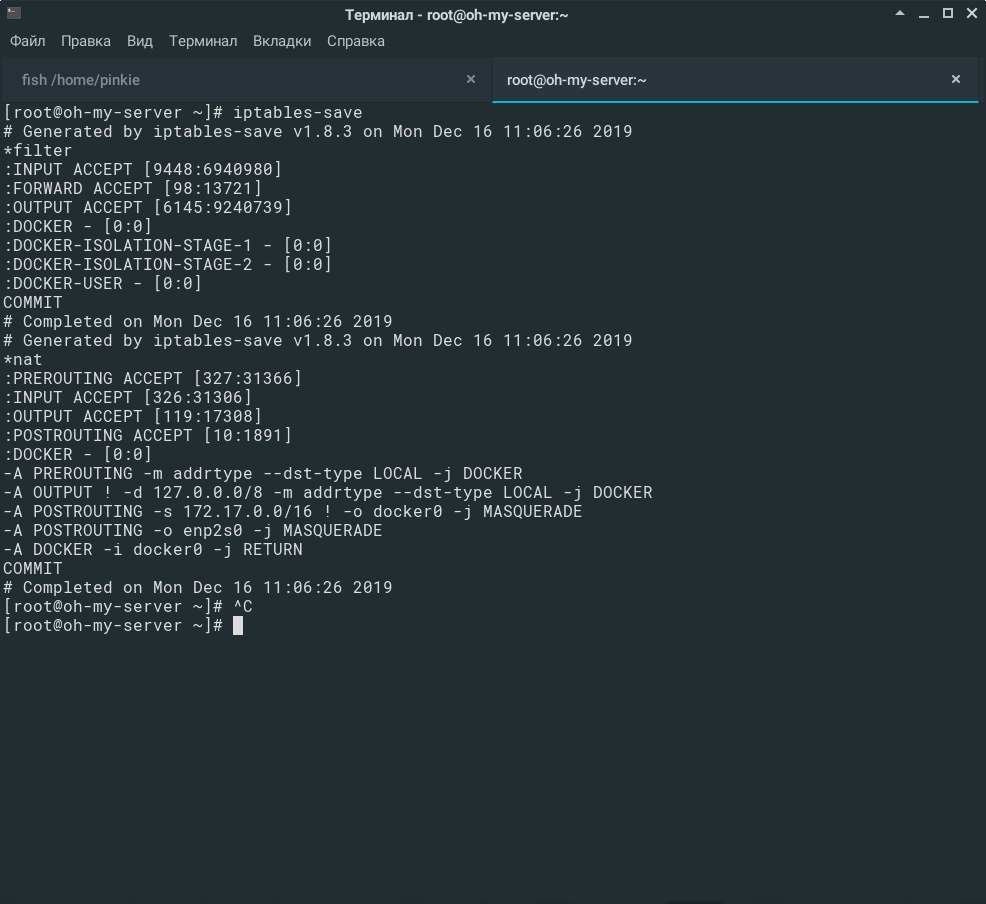This screenshot has width=986, height=904.
Task: Click the '-A POSTROUTING -o enp2s0' rule
Action: click(192, 531)
